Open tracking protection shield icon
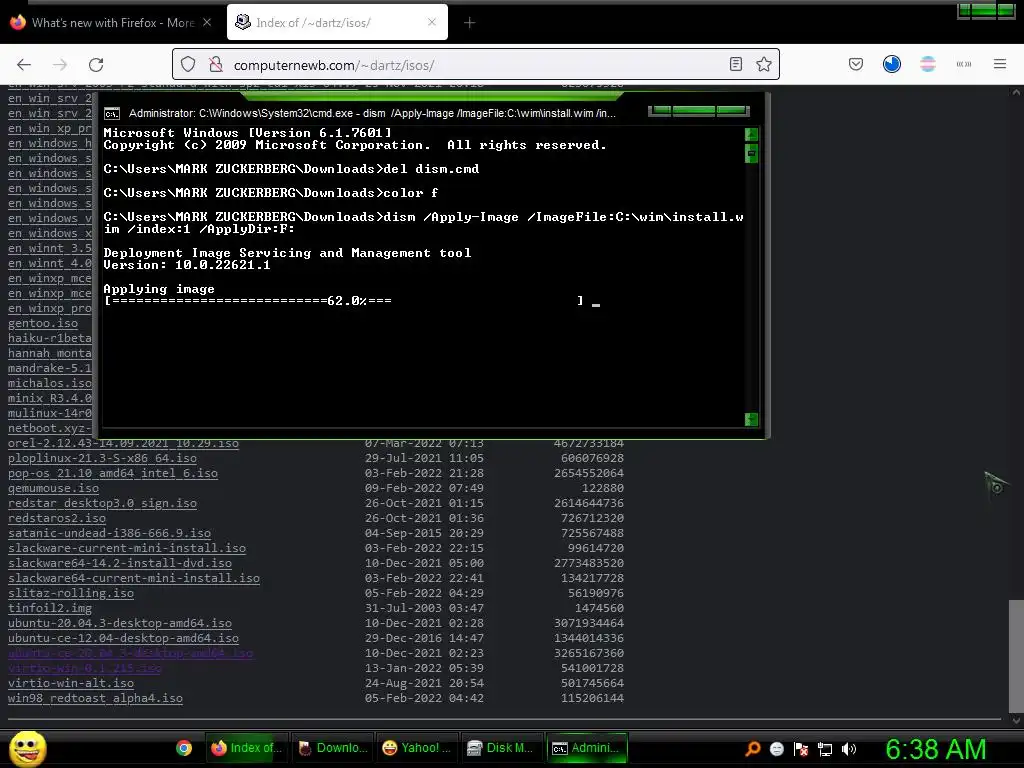The width and height of the screenshot is (1024, 768). [x=188, y=65]
